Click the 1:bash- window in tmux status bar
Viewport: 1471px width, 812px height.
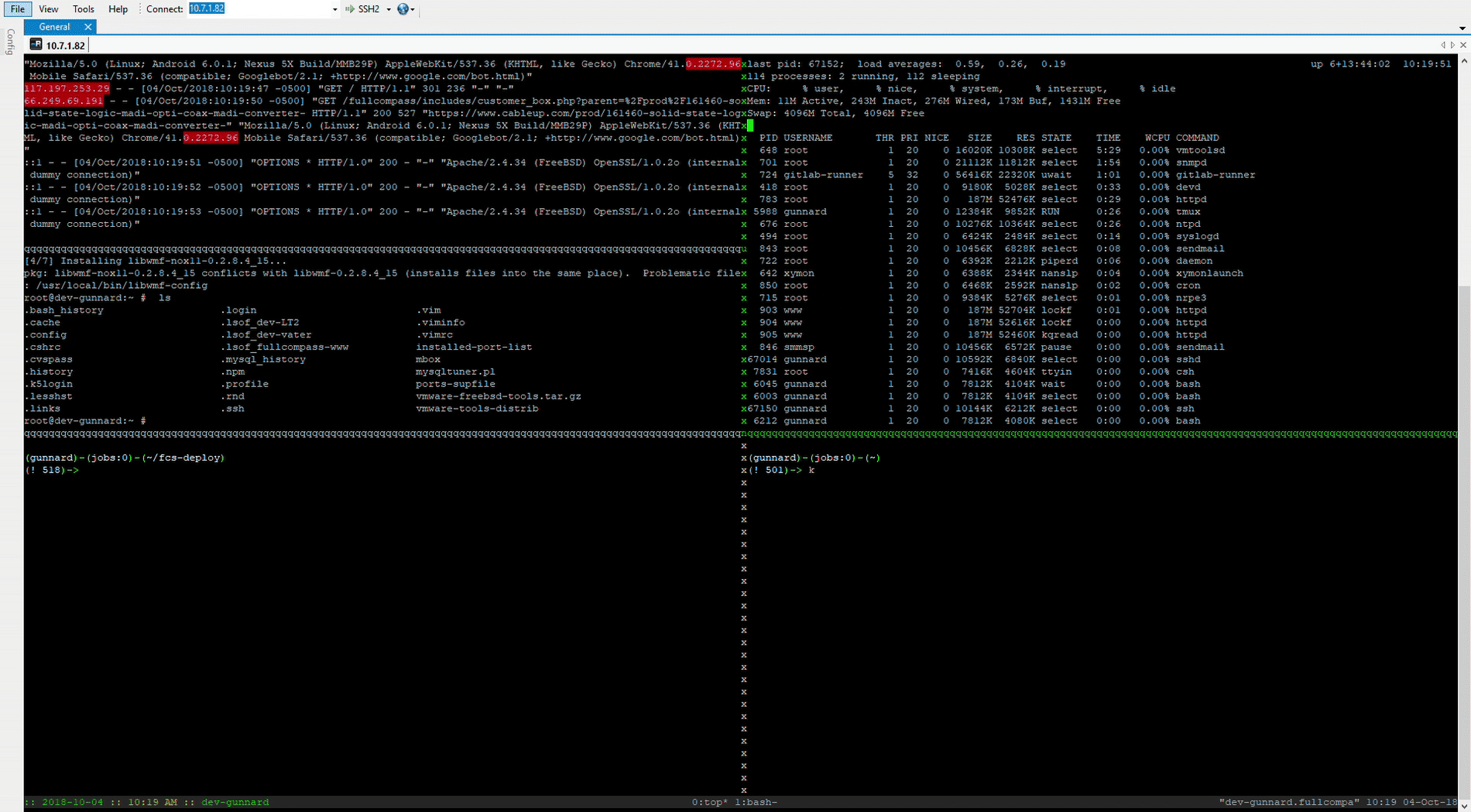(x=756, y=802)
